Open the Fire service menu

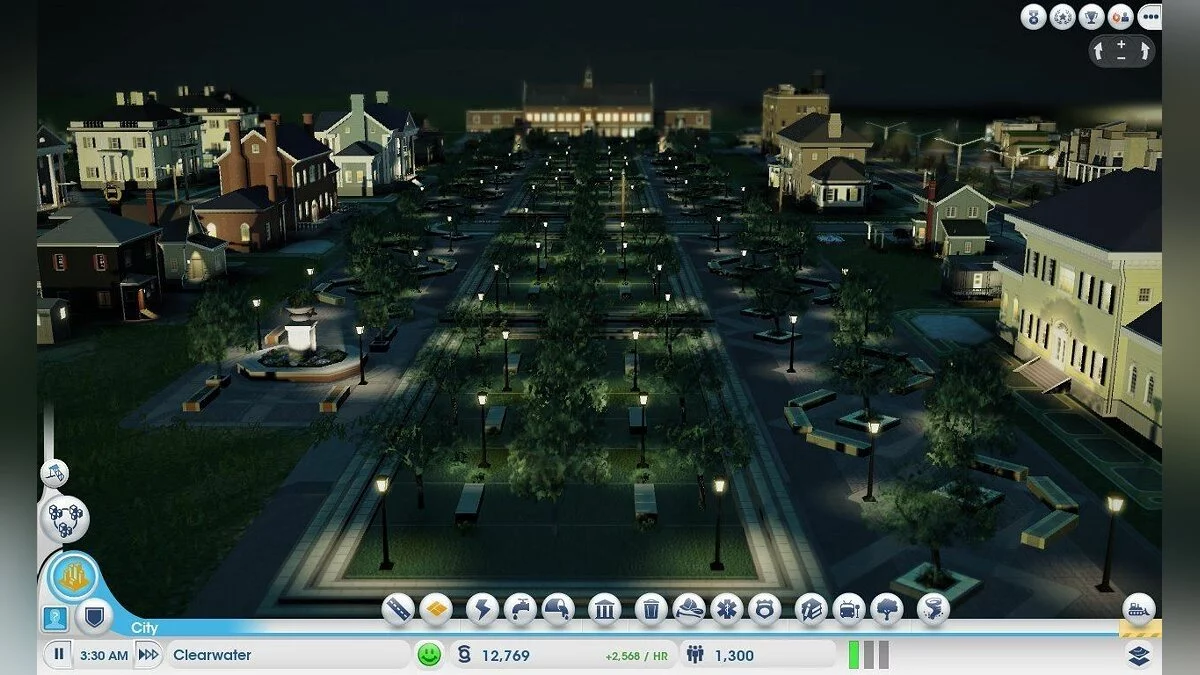point(689,609)
